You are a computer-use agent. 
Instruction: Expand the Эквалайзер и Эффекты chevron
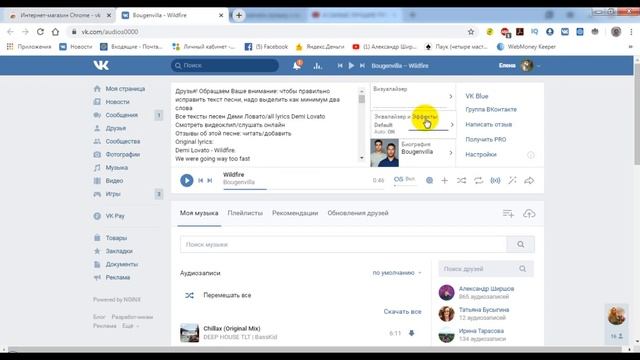click(452, 124)
